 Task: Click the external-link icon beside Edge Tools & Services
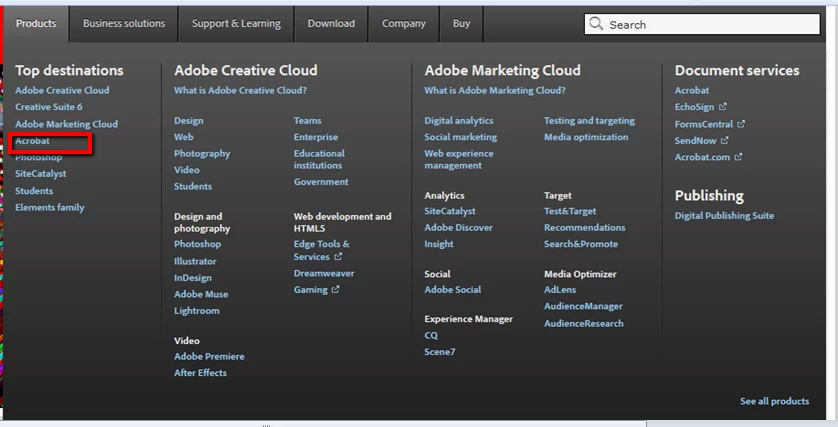click(338, 257)
